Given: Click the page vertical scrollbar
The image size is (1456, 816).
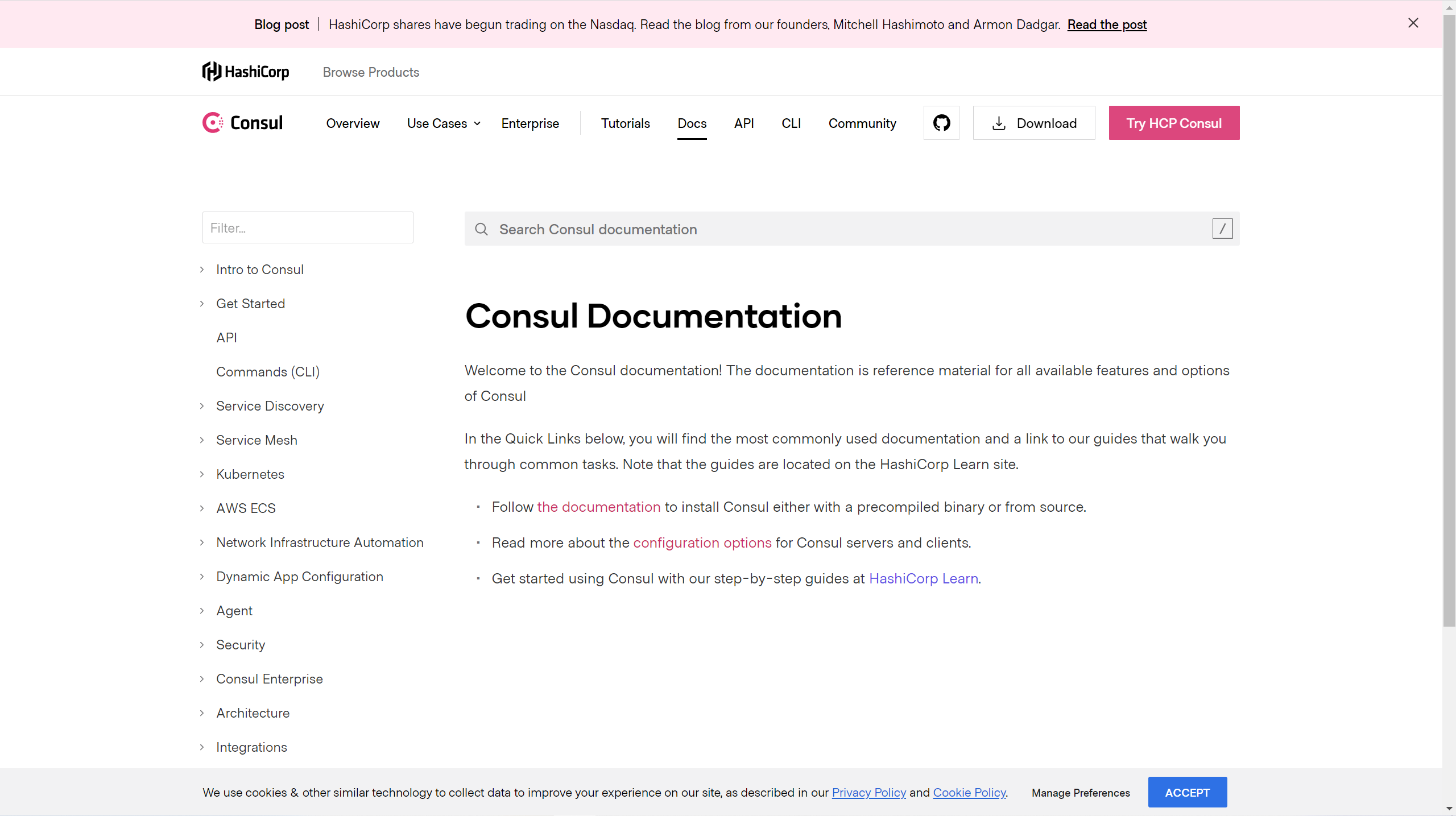Looking at the screenshot, I should 1449,321.
